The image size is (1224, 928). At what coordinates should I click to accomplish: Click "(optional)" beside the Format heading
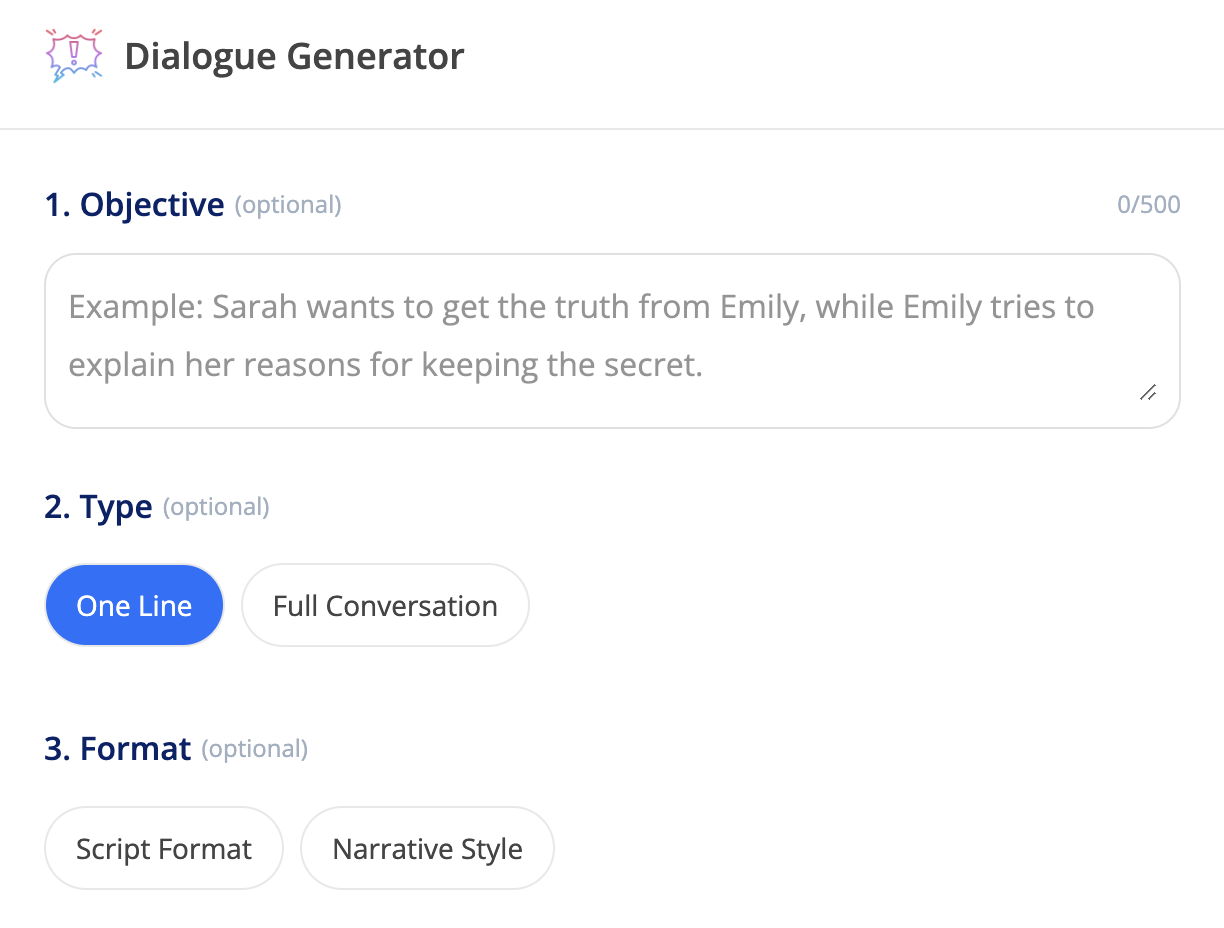[x=254, y=749]
